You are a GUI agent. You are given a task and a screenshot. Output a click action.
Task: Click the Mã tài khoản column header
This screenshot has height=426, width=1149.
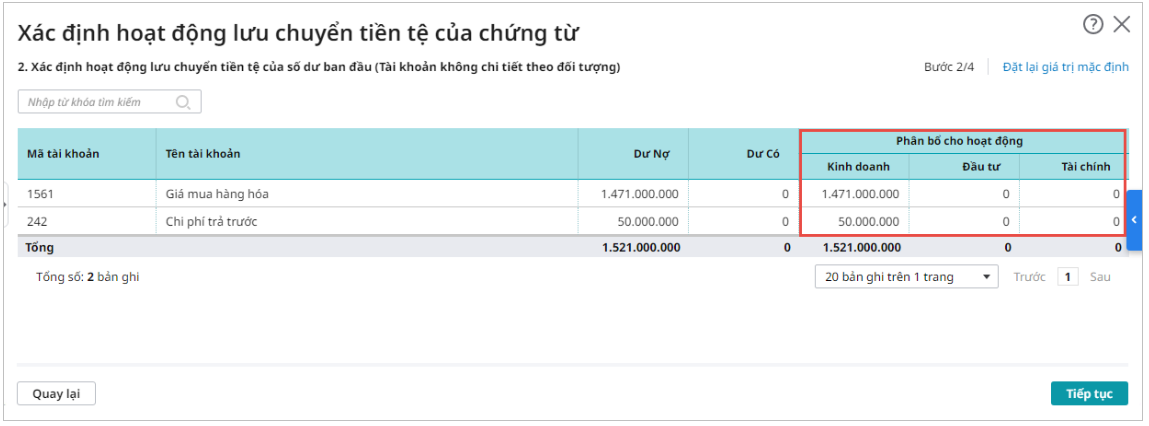point(63,154)
